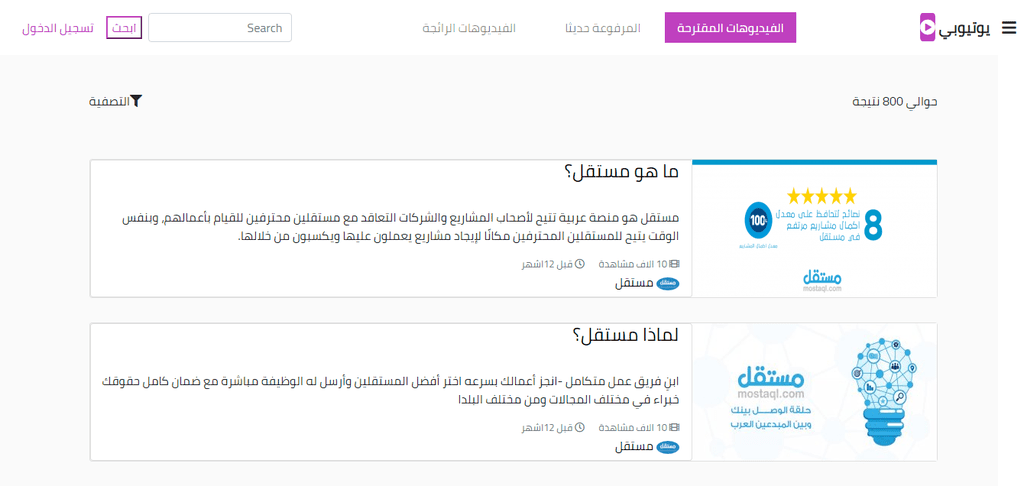Screen dimensions: 1024x486
Task: Open the تسجيل الدخول login link
Action: pyautogui.click(x=57, y=28)
